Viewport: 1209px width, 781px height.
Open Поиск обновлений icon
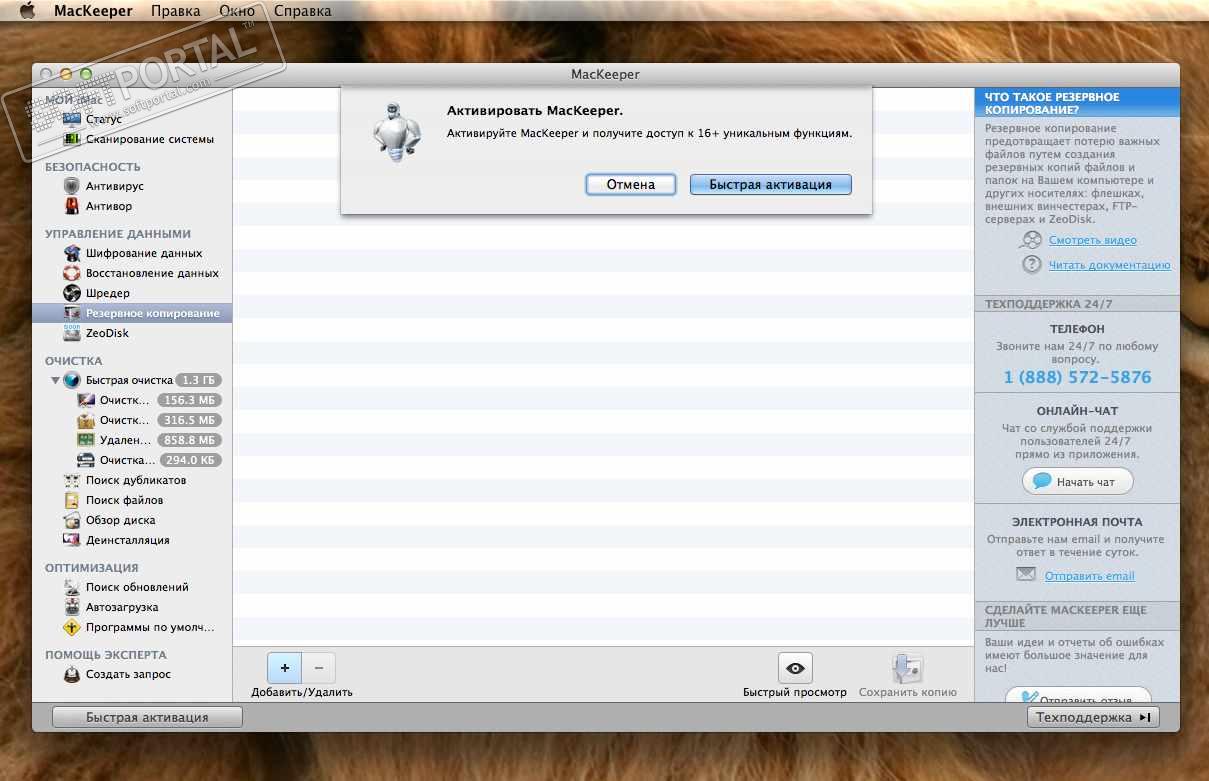(72, 587)
